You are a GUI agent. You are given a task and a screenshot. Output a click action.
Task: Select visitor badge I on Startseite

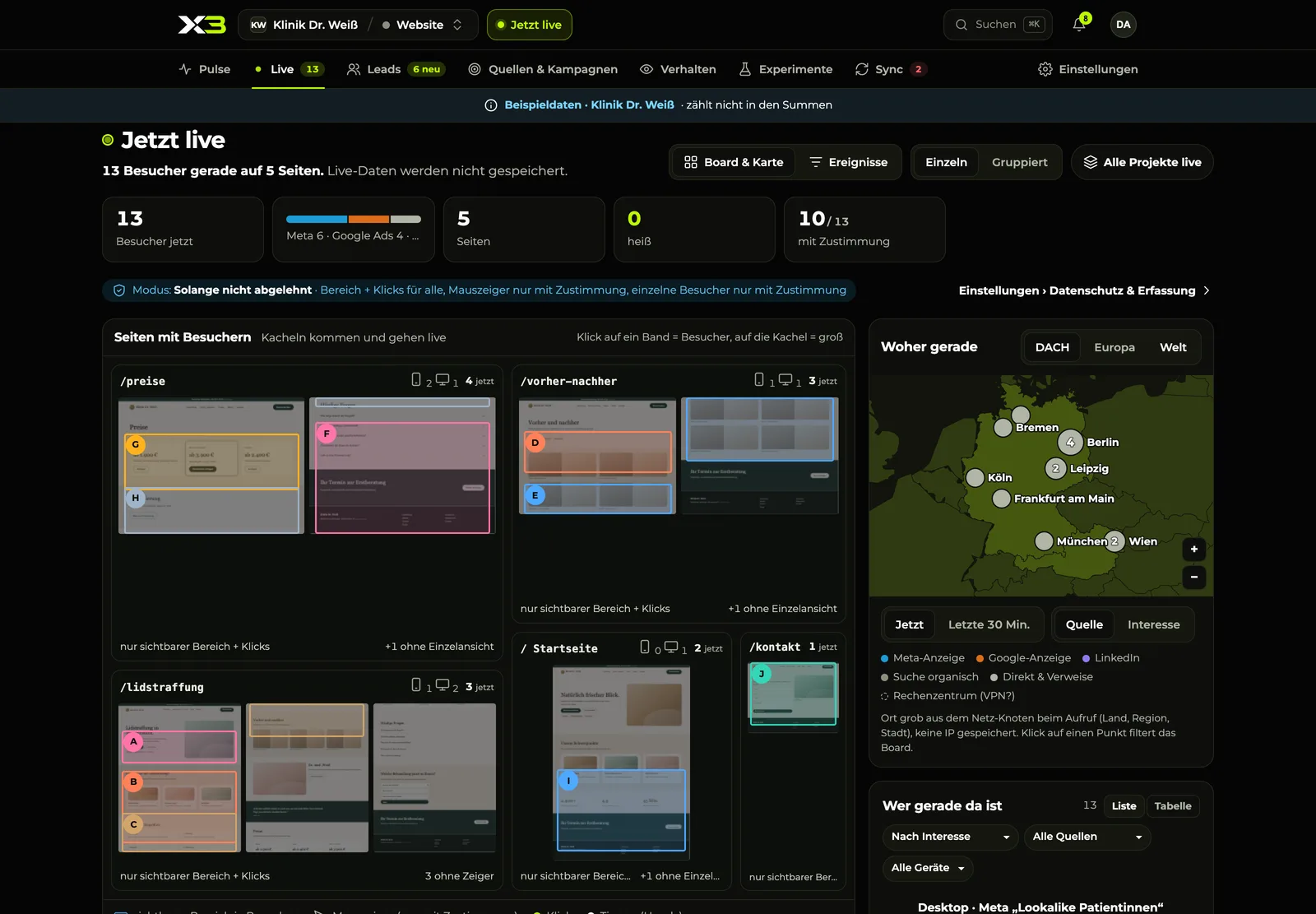[568, 781]
